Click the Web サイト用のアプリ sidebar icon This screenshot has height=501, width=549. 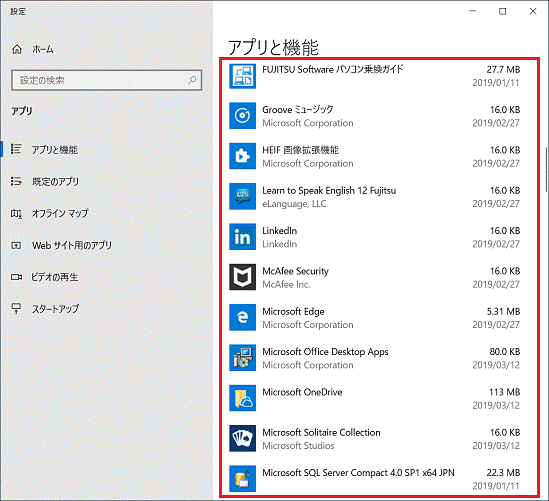coord(16,245)
